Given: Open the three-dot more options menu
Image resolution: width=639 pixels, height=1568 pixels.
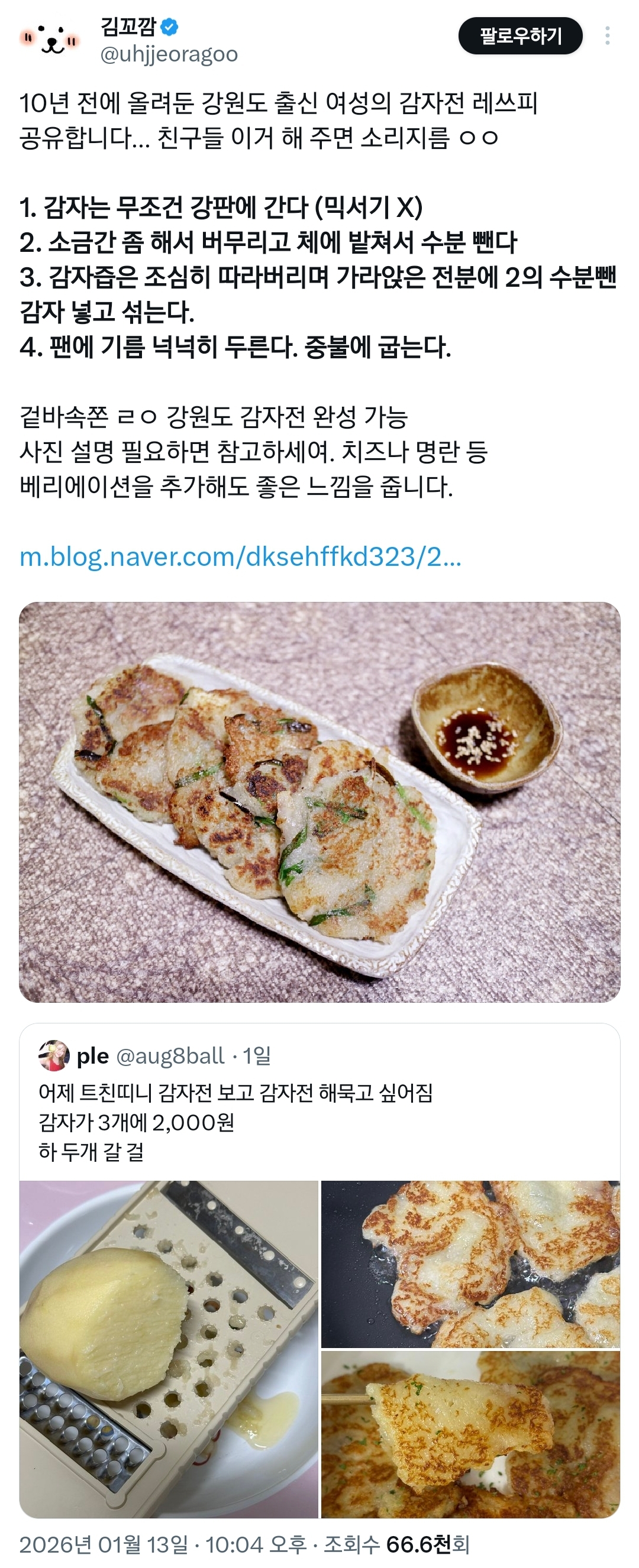Looking at the screenshot, I should click(606, 36).
